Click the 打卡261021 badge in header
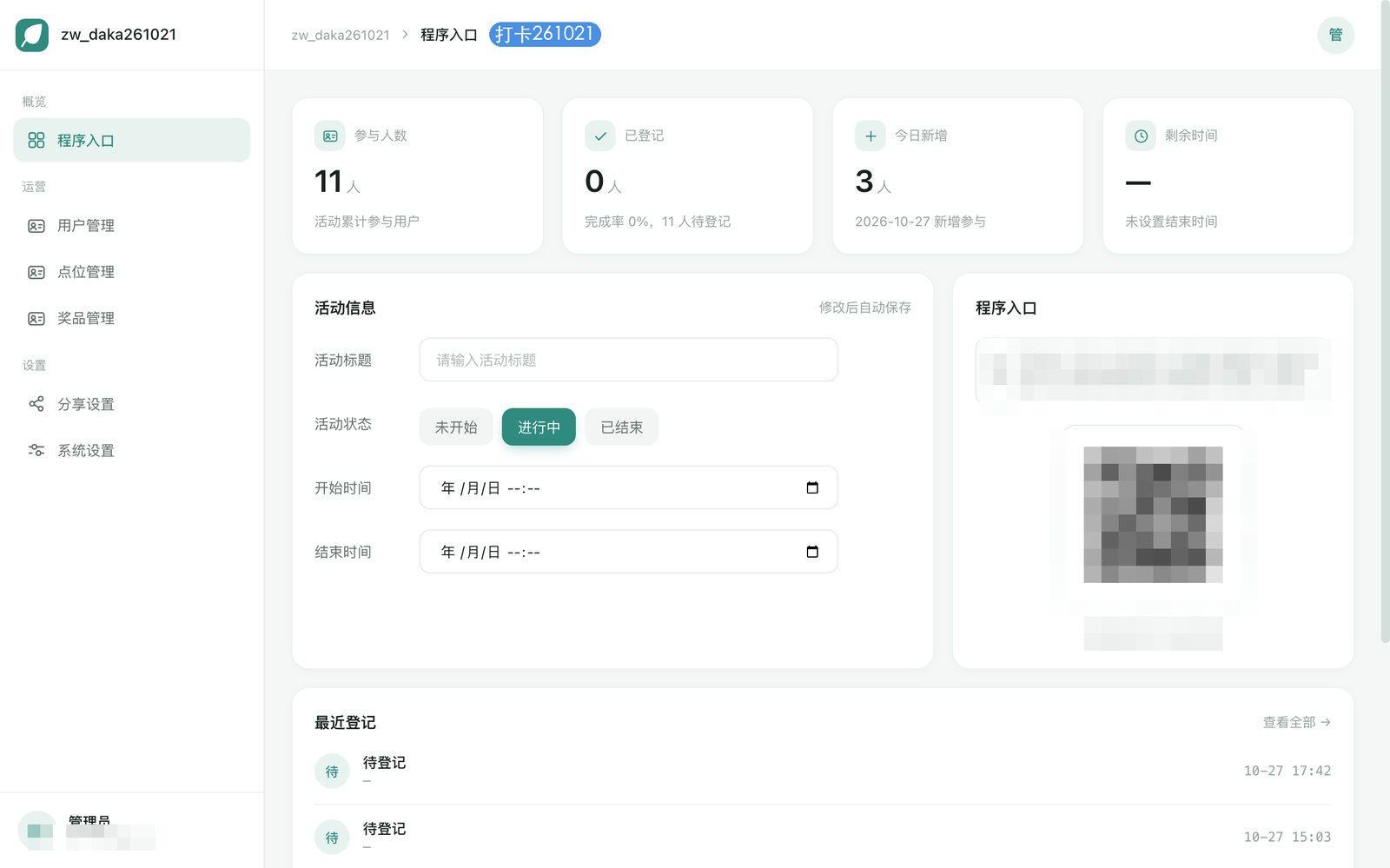The image size is (1390, 868). click(x=545, y=34)
